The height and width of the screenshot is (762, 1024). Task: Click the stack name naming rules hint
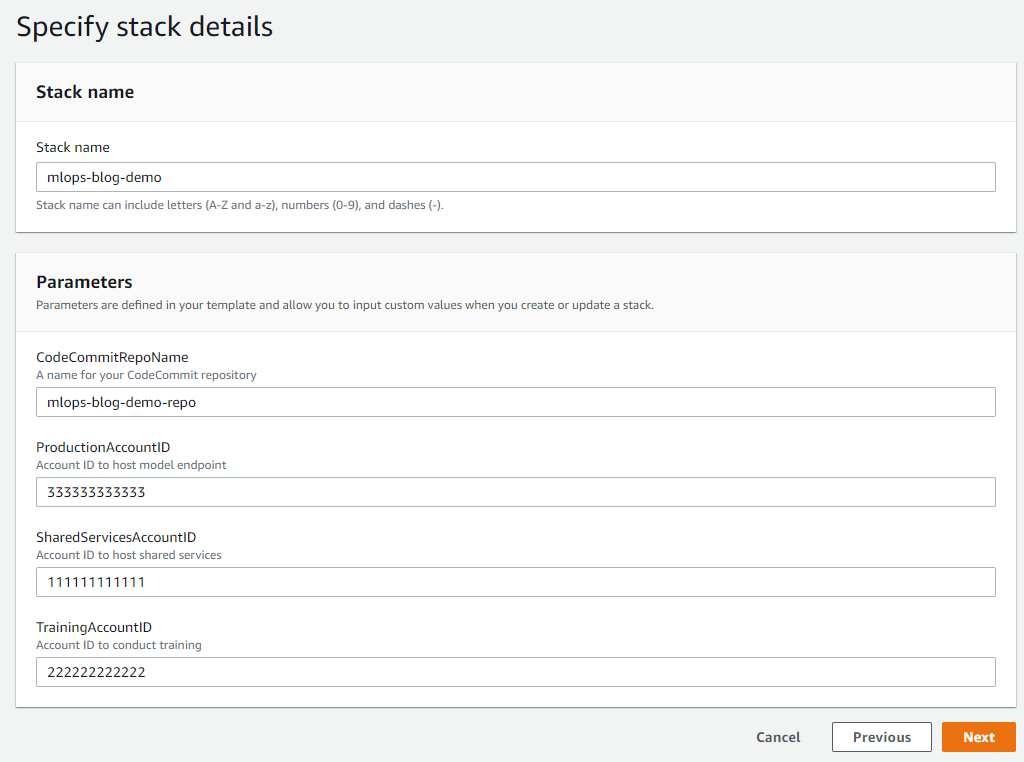tap(240, 205)
